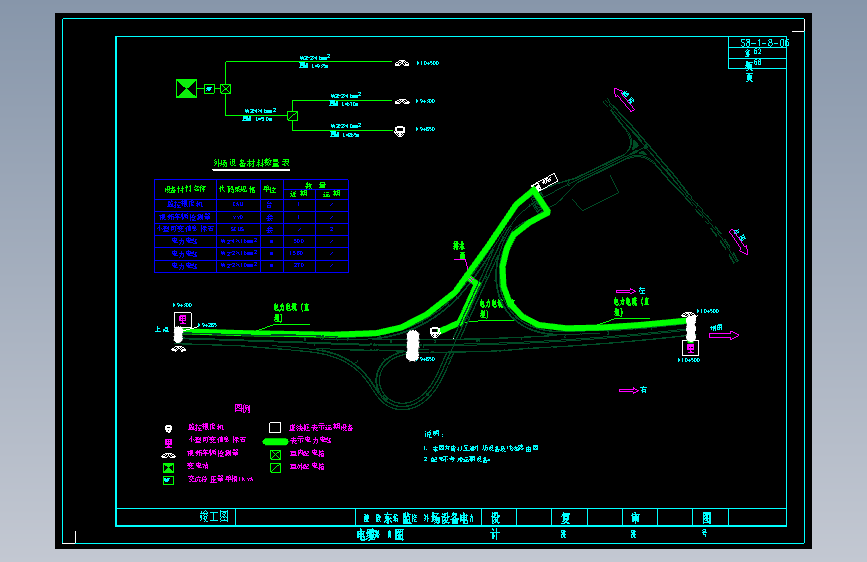Click the table cell with quantity 270
867x562 pixels.
tap(299, 266)
